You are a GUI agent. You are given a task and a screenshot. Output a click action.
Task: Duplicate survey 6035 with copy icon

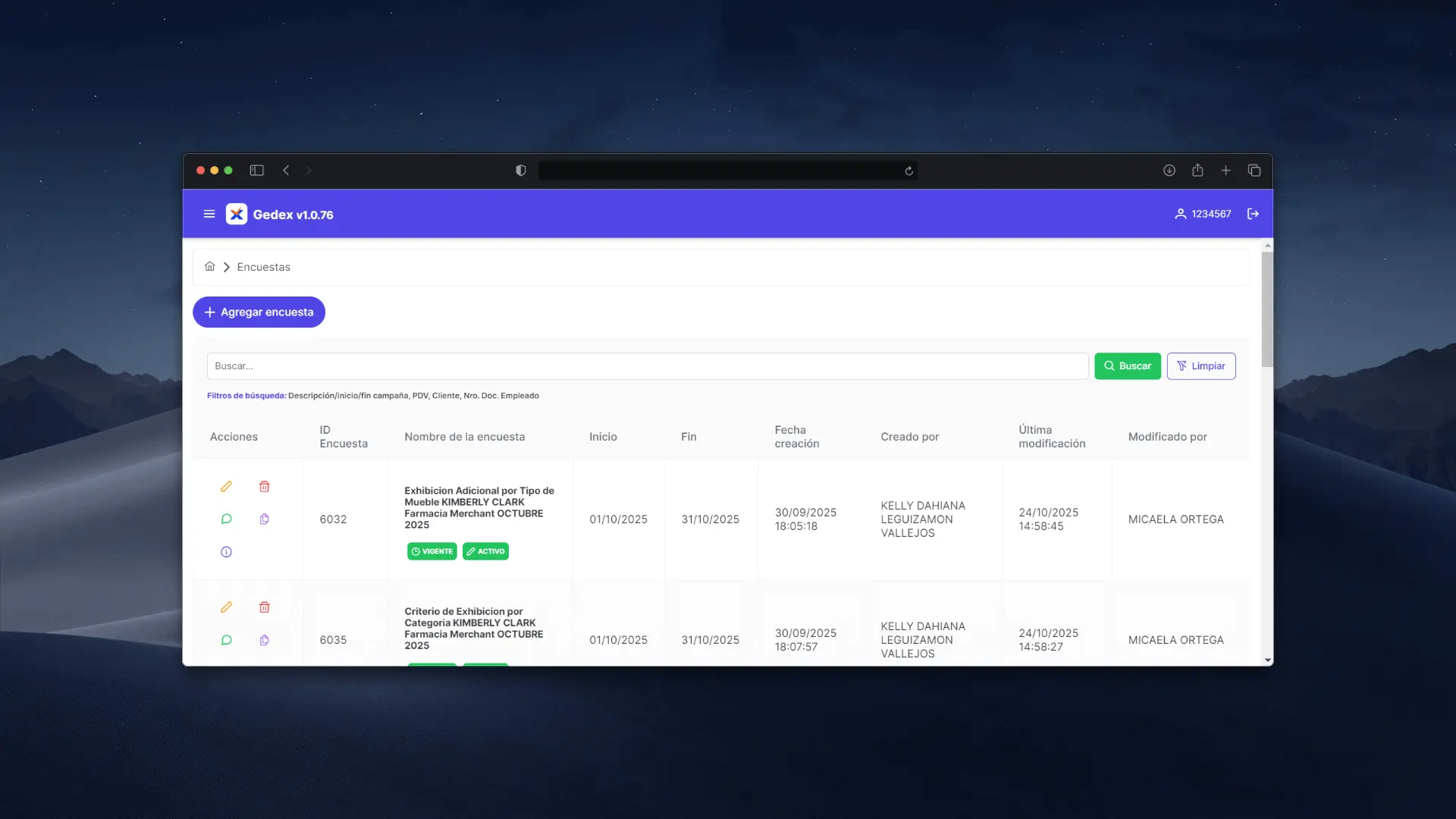(x=264, y=640)
